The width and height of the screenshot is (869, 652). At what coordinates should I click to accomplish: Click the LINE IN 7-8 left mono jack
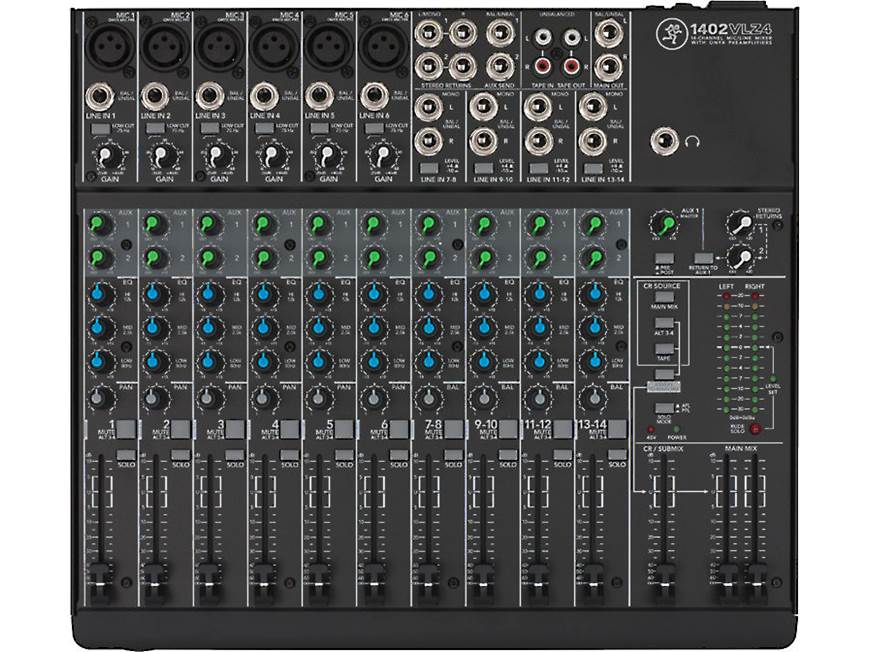coord(428,108)
